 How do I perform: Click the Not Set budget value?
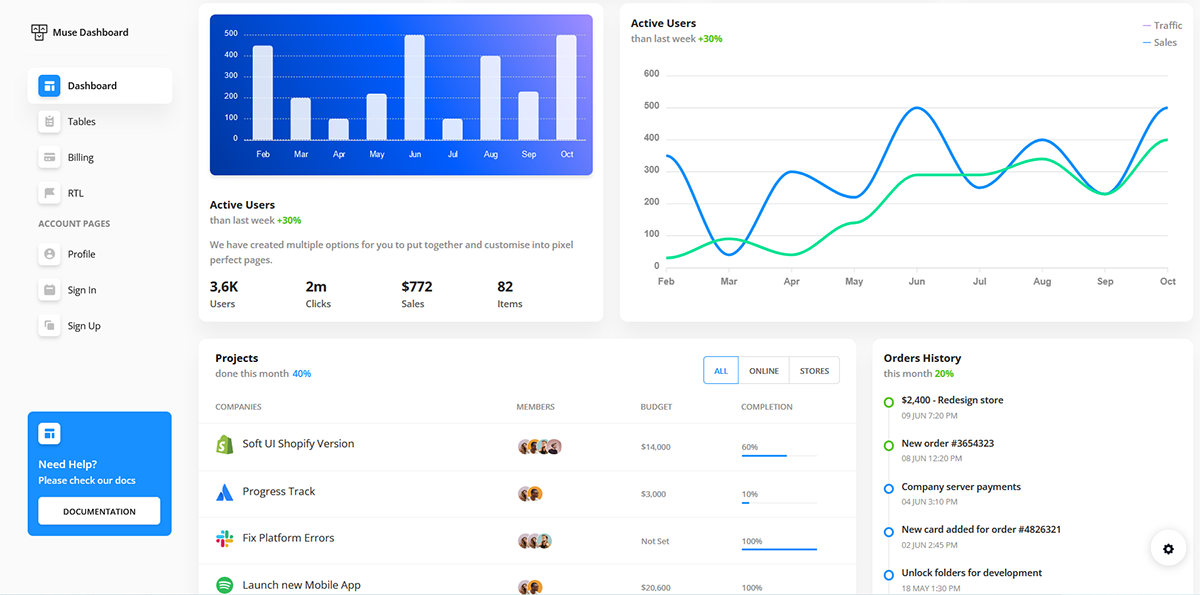tap(655, 541)
